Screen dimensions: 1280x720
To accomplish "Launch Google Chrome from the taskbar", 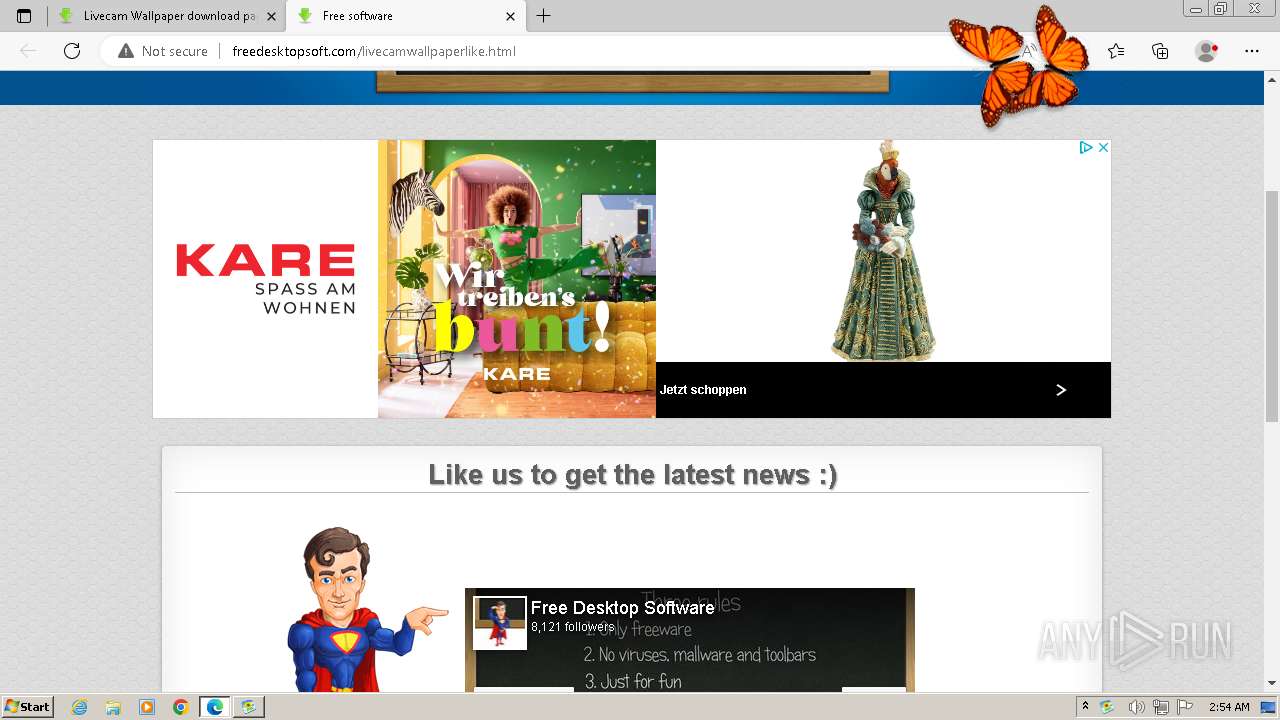I will [x=180, y=707].
